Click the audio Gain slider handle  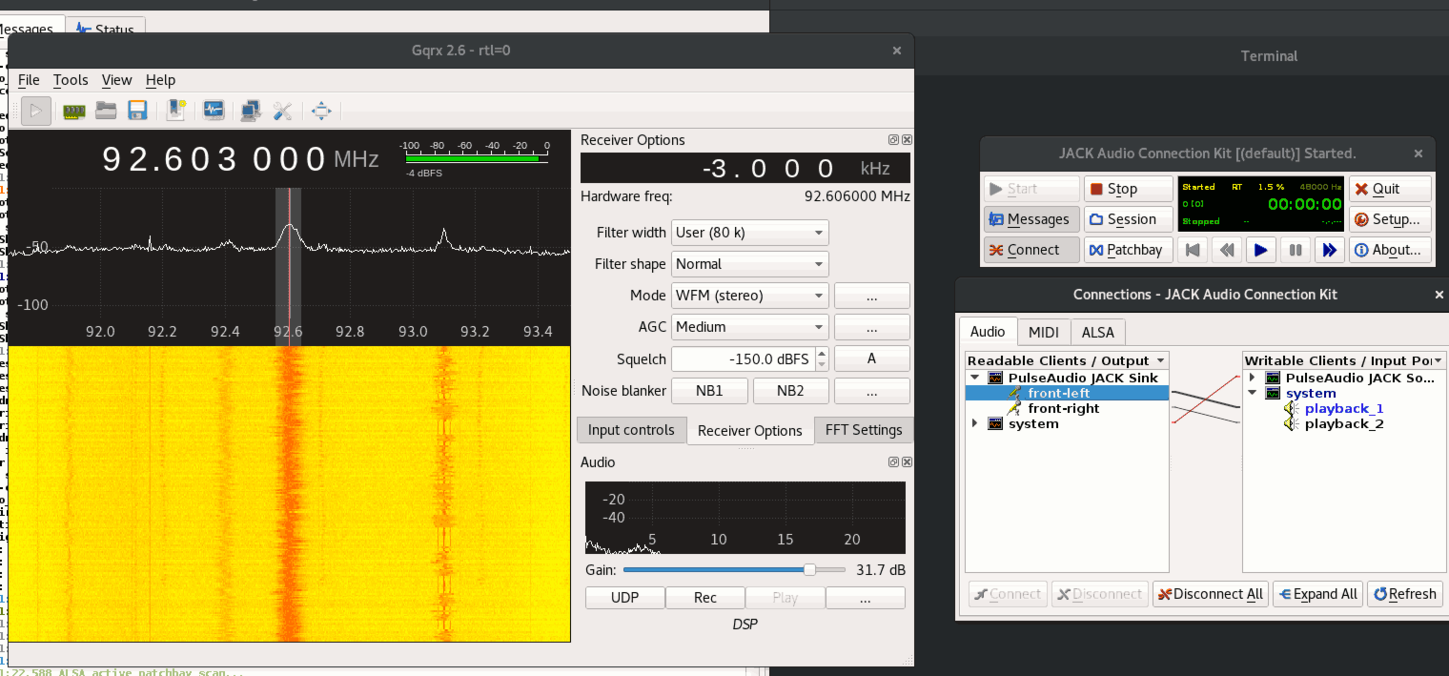pyautogui.click(x=809, y=570)
